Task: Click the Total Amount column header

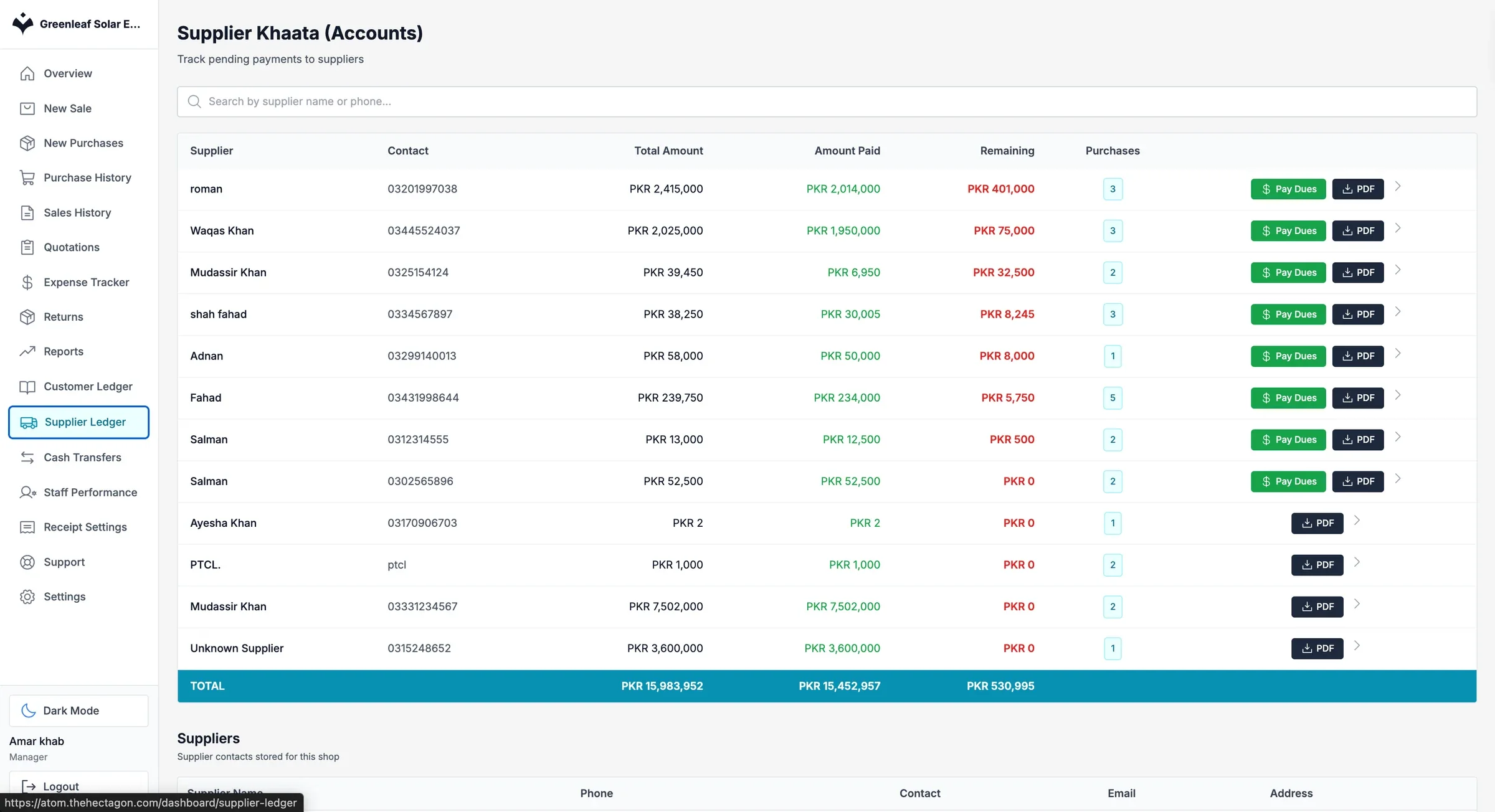Action: (668, 151)
